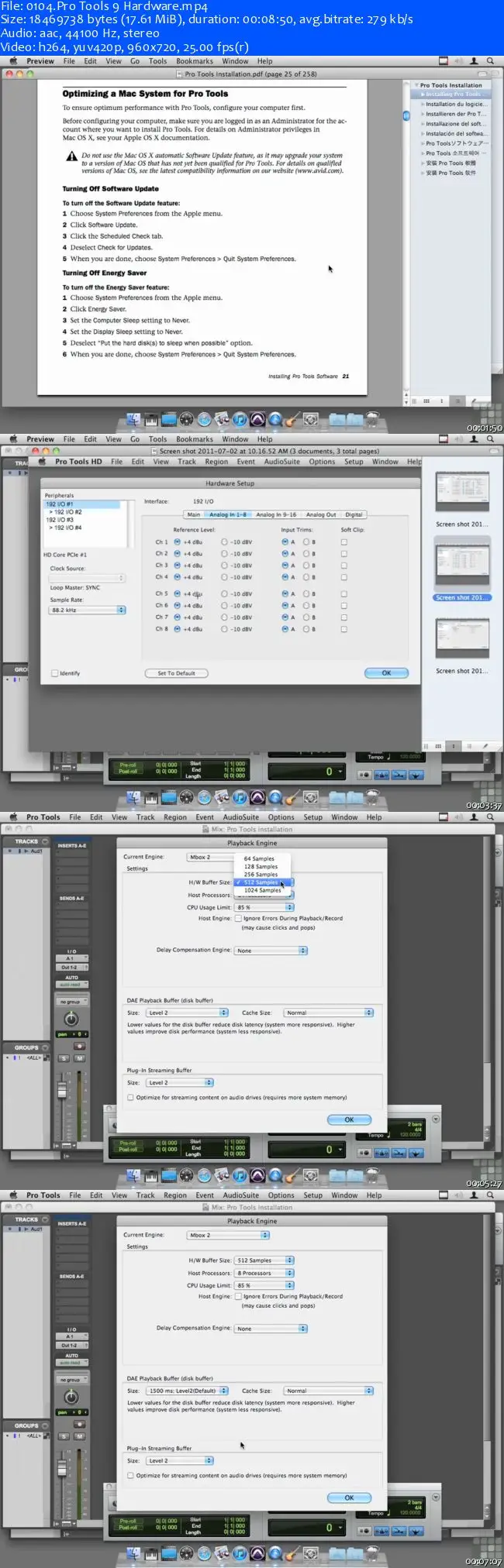Solo the track with S in 00:07:07 frame
Viewport: 504px width, 1568px height.
tap(64, 1436)
